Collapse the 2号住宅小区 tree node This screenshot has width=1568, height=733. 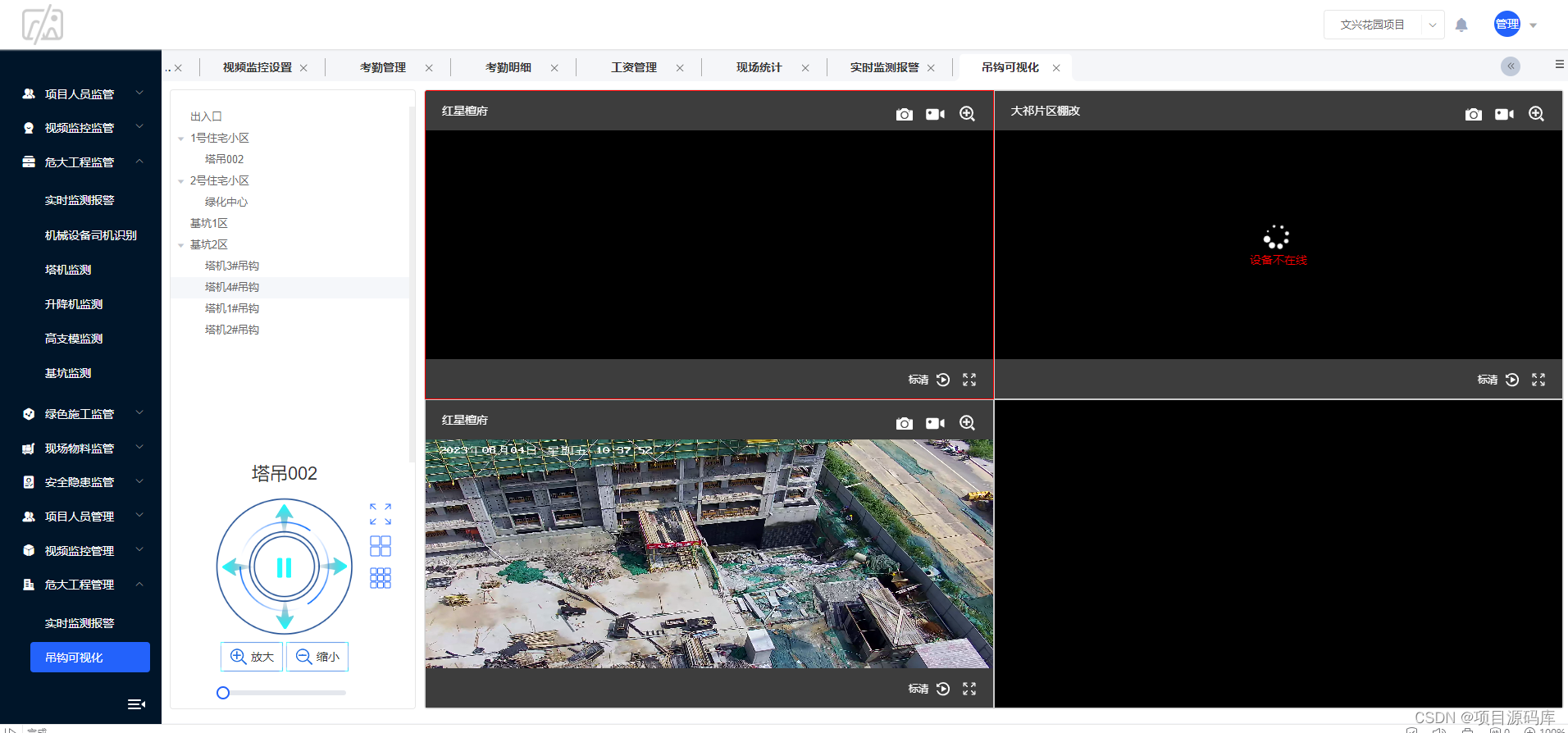tap(181, 181)
